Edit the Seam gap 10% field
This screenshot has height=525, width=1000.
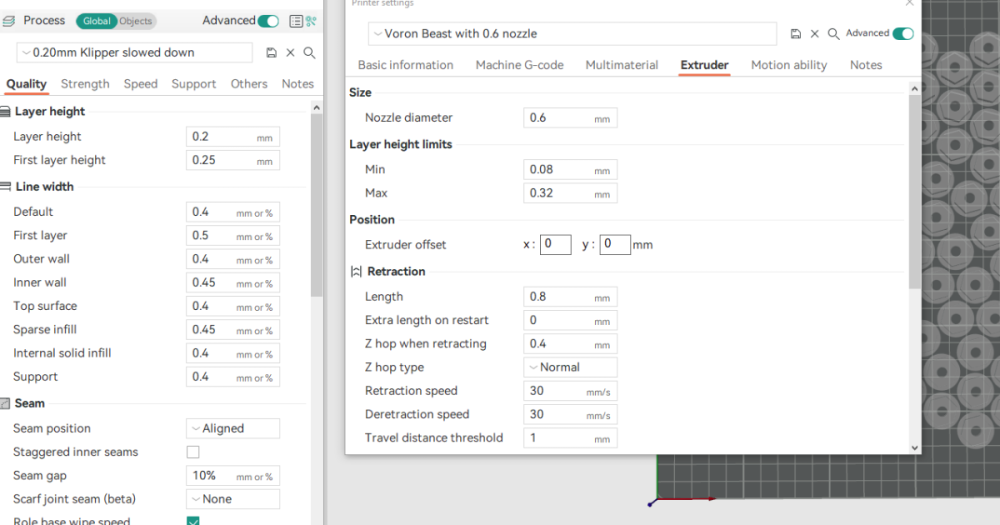point(233,476)
